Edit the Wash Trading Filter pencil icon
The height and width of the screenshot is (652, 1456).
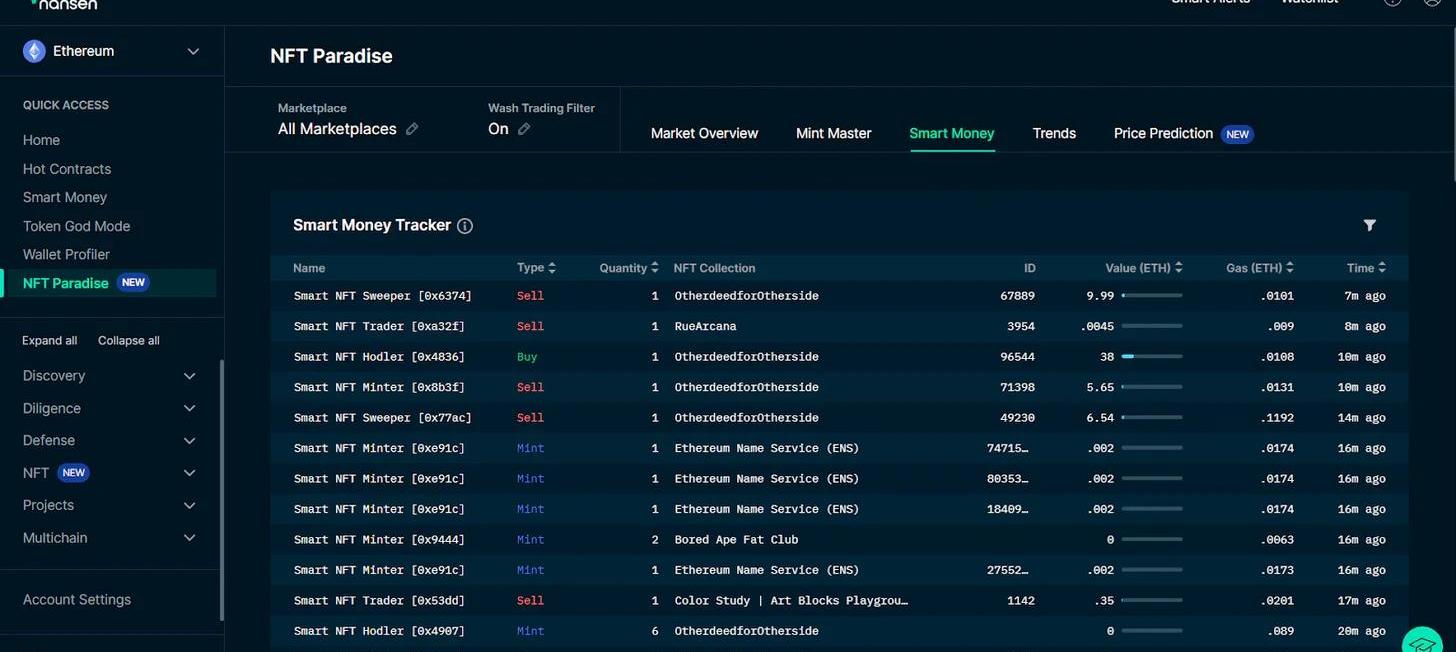click(x=524, y=129)
